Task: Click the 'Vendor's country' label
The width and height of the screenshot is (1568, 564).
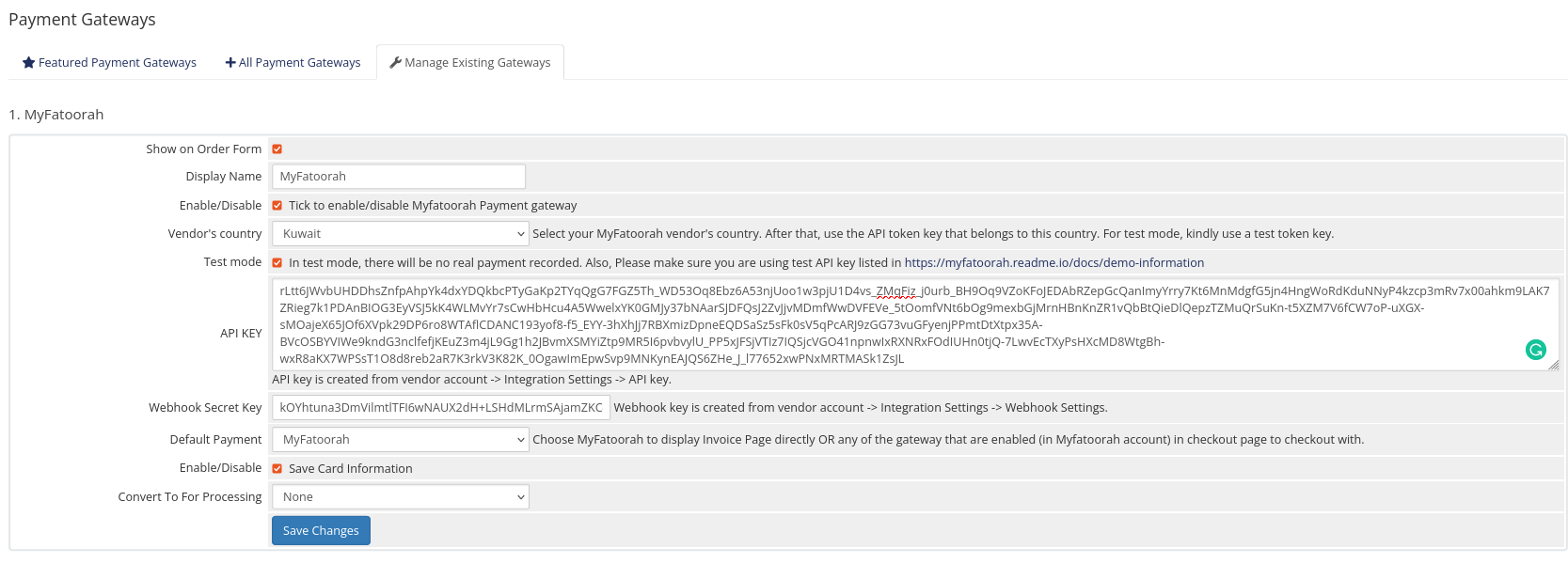Action: (214, 233)
